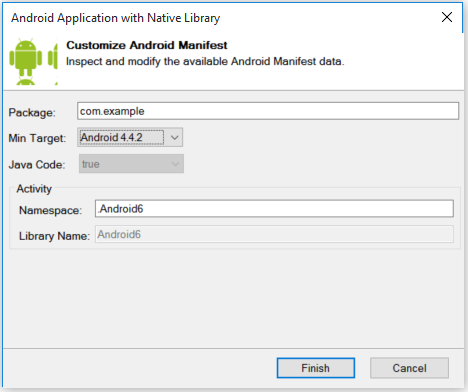Click the 'Min Target:' label
This screenshot has height=392, width=468.
[37, 138]
